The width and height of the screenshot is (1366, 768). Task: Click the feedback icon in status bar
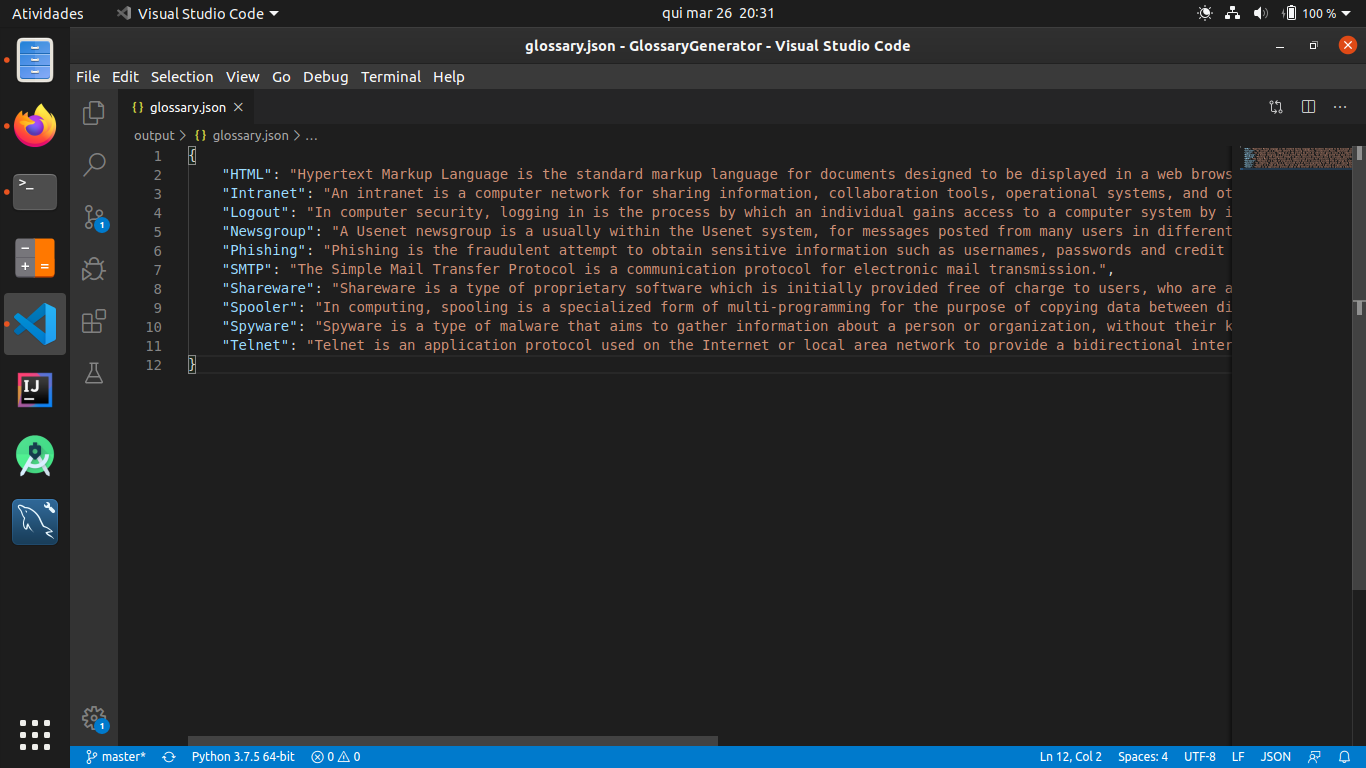1314,757
